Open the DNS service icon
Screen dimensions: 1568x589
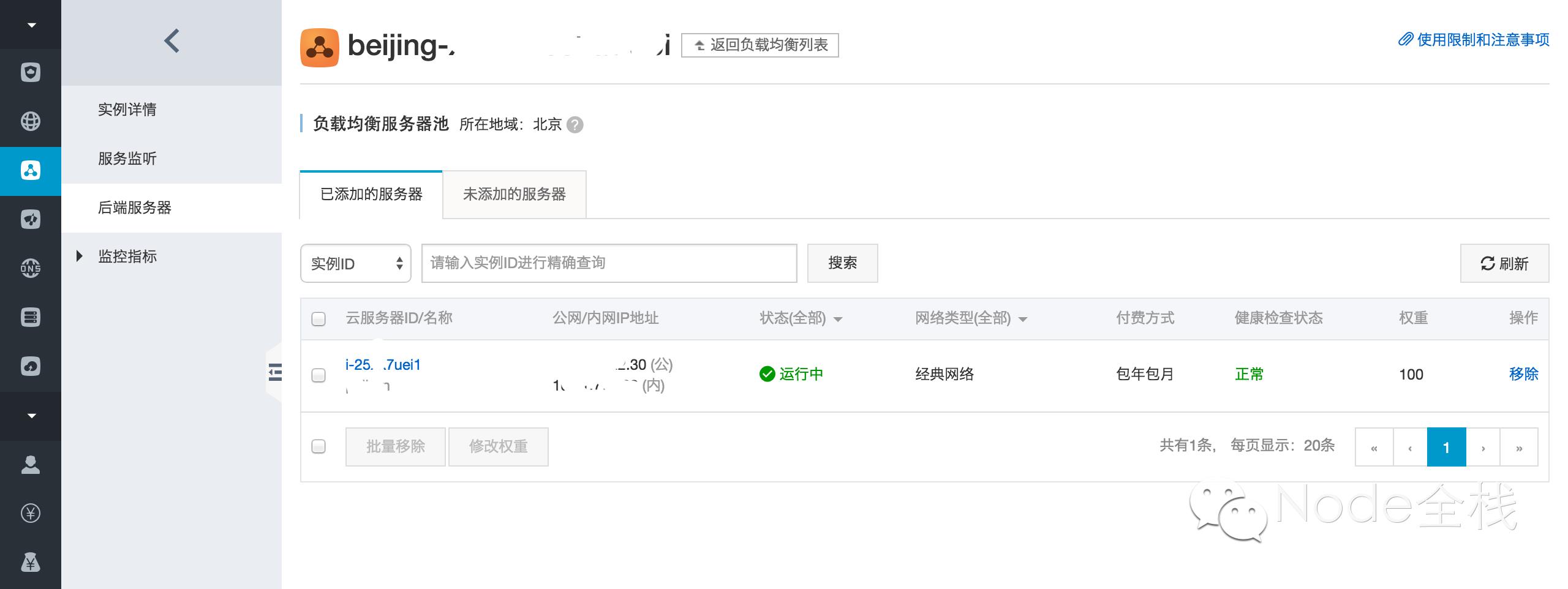click(x=31, y=268)
